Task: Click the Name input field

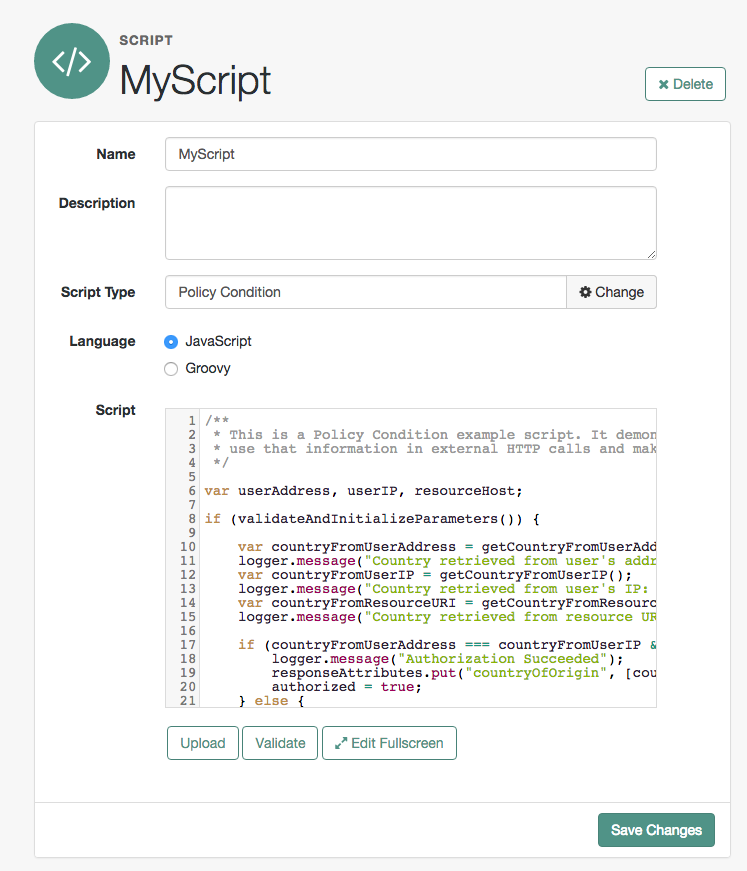Action: pyautogui.click(x=410, y=154)
